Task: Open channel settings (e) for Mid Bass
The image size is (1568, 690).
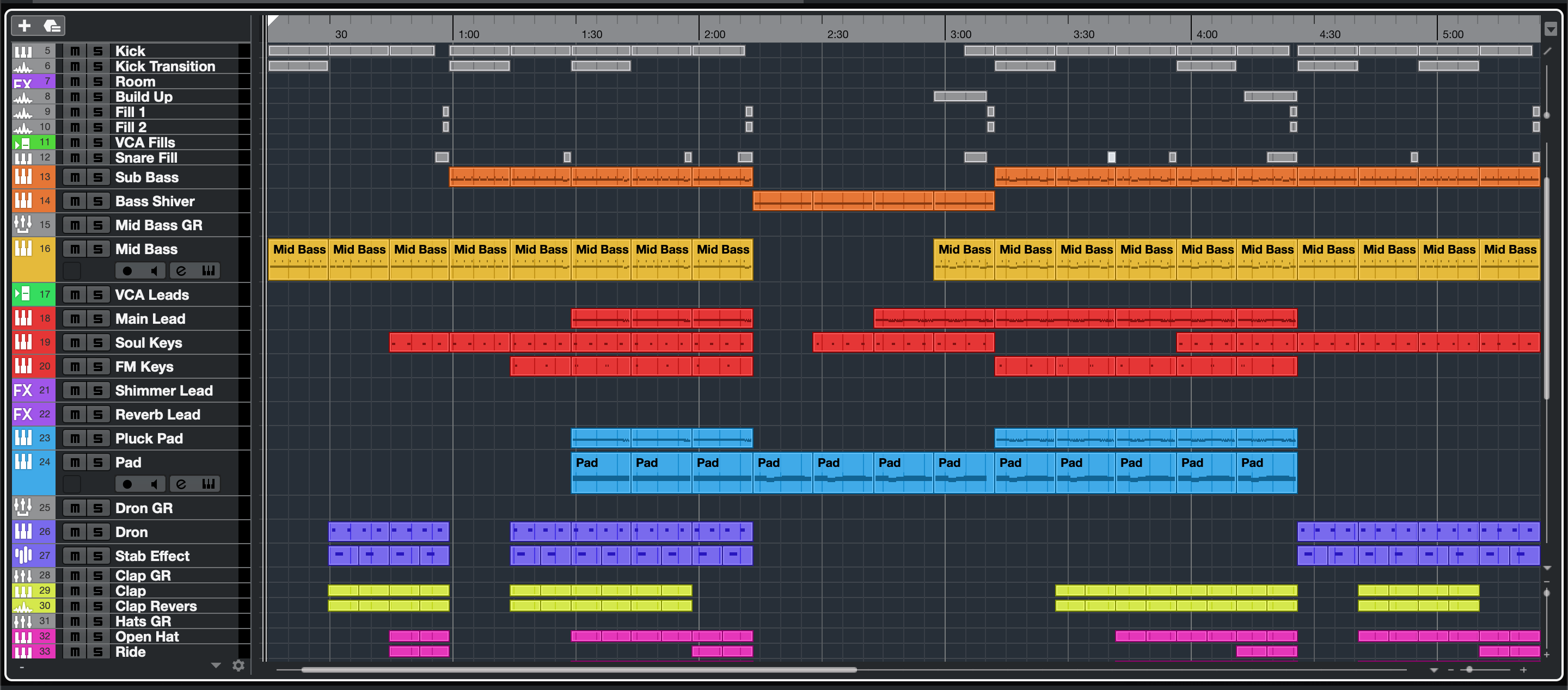Action: [x=181, y=271]
